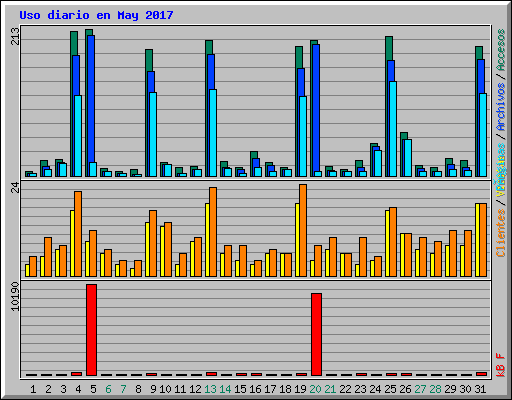Click the 24 y-axis scale value
Screen dimensions: 512x400
coord(15,187)
